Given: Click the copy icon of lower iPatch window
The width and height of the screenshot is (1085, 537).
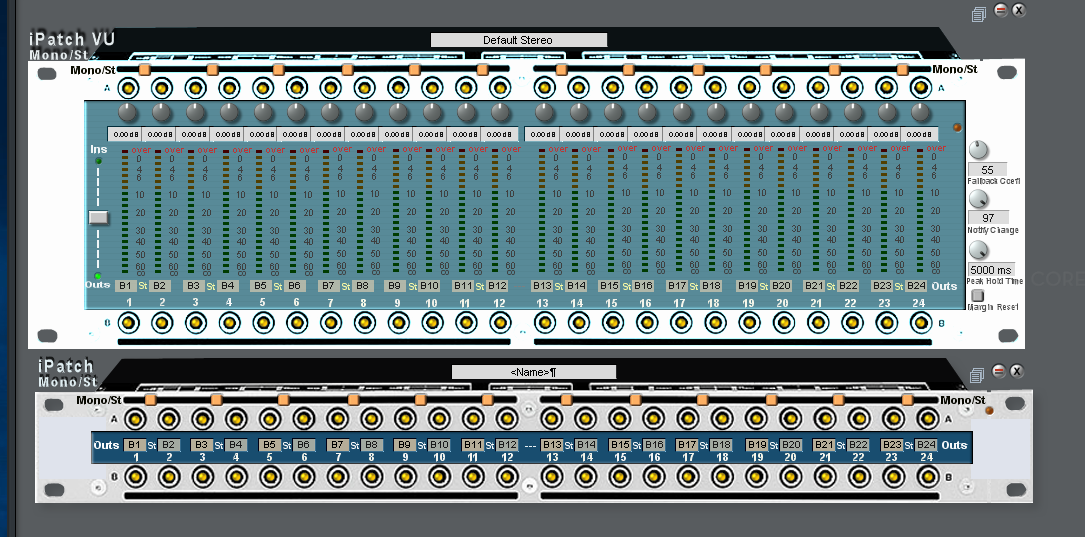Looking at the screenshot, I should 976,375.
